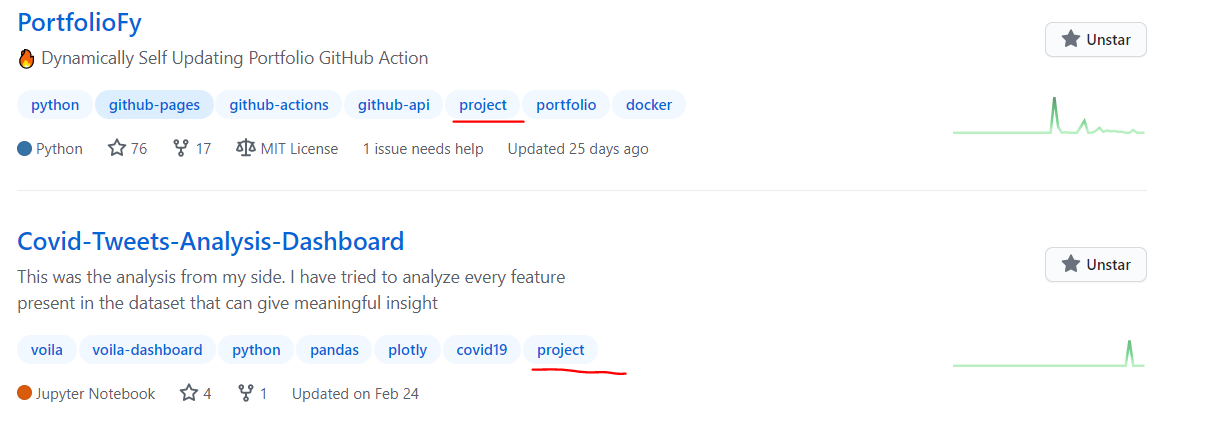Select the github-pages topic tag

click(x=154, y=105)
